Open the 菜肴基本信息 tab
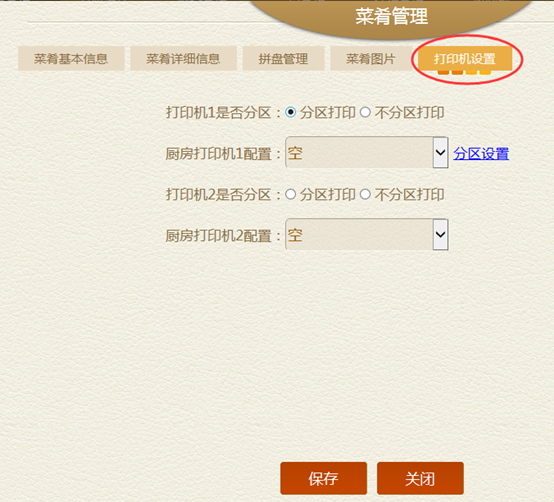 point(71,58)
